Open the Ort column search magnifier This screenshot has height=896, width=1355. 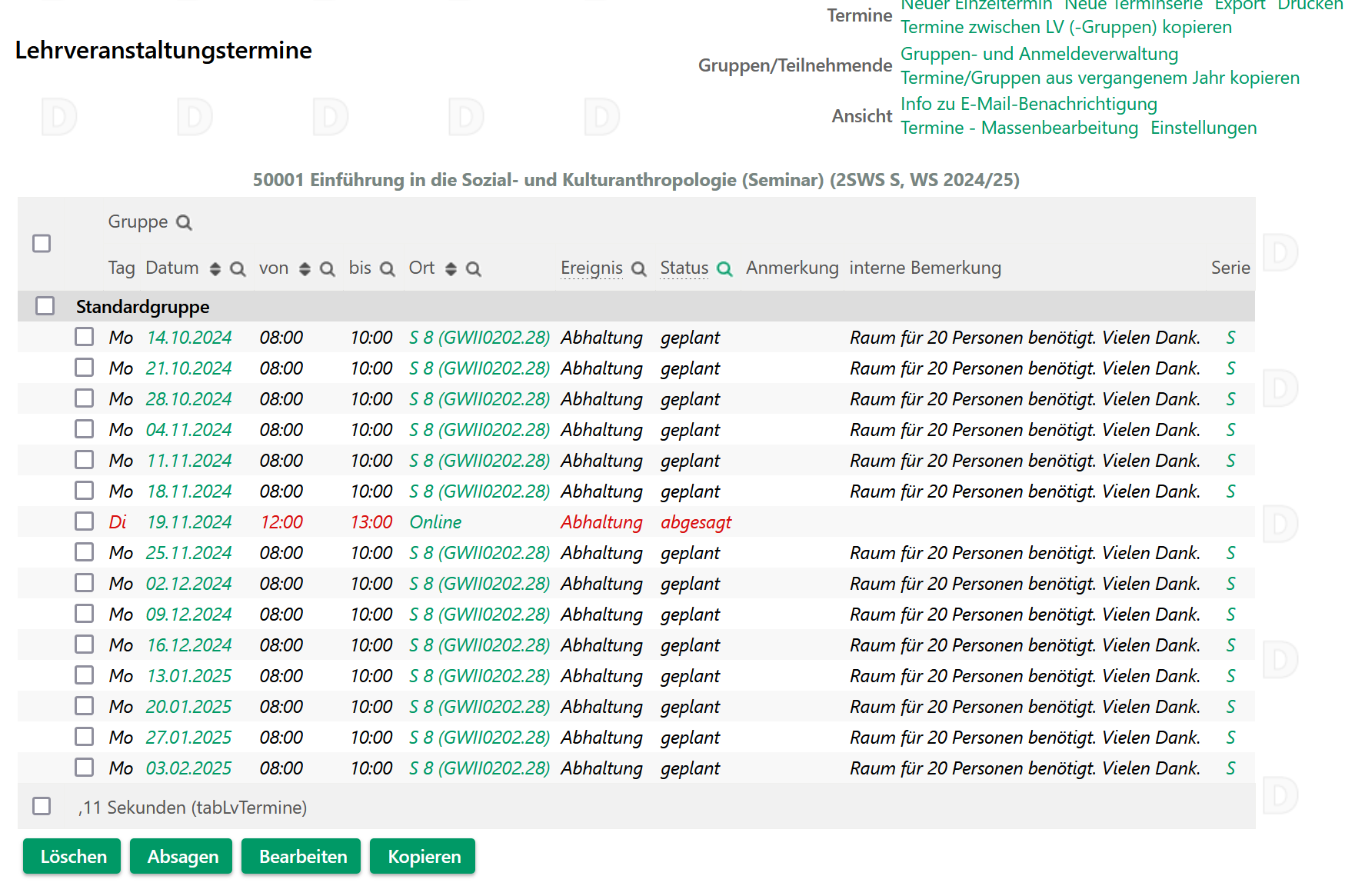click(x=474, y=268)
